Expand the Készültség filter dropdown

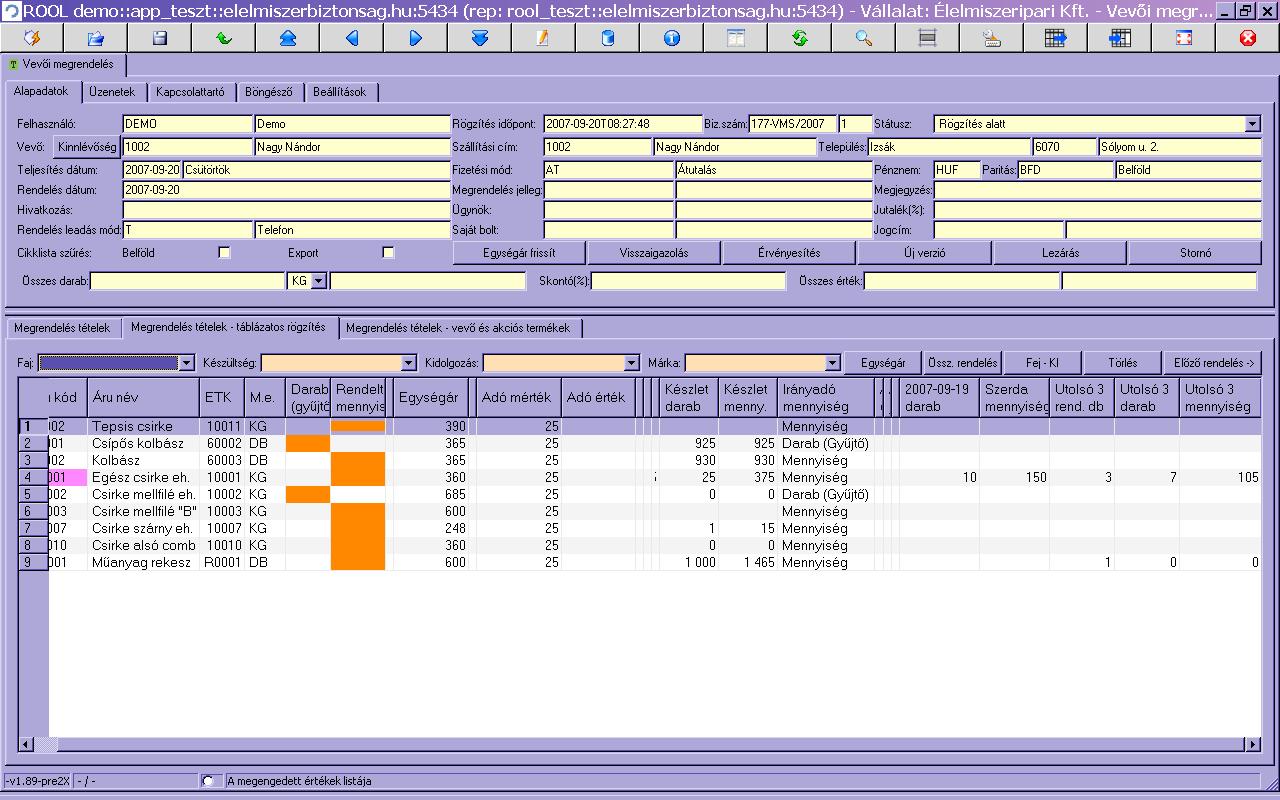pos(408,363)
